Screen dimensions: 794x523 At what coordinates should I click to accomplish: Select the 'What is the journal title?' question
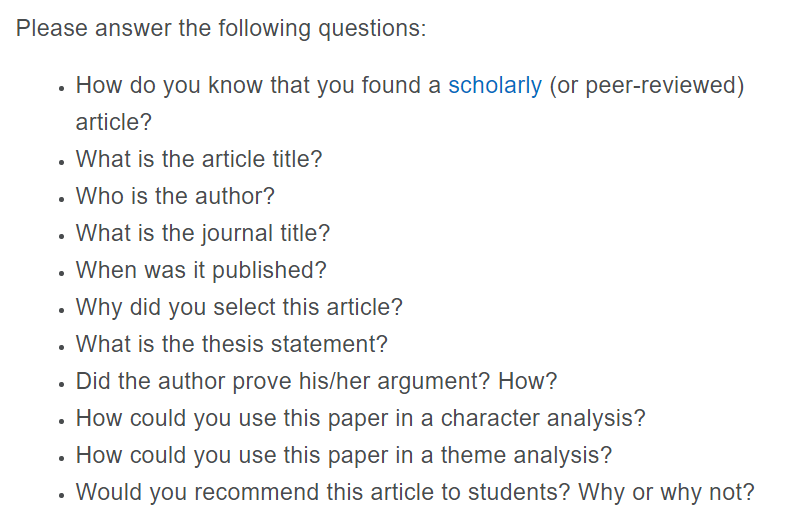(203, 233)
